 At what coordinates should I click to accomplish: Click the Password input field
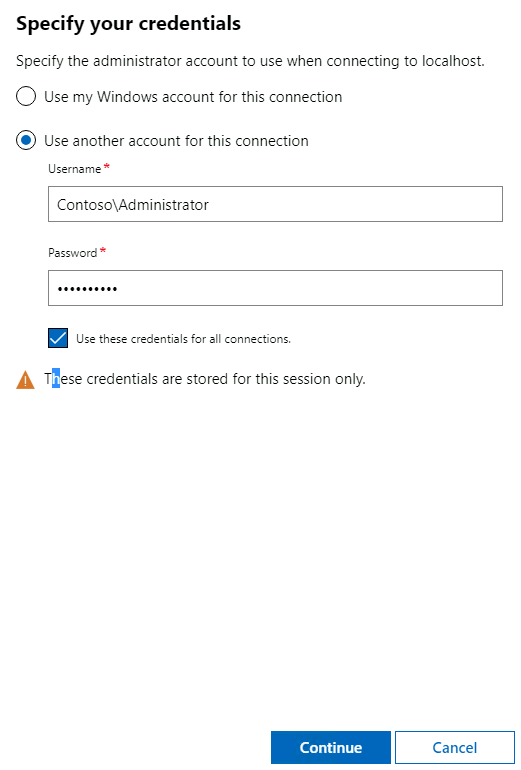275,288
